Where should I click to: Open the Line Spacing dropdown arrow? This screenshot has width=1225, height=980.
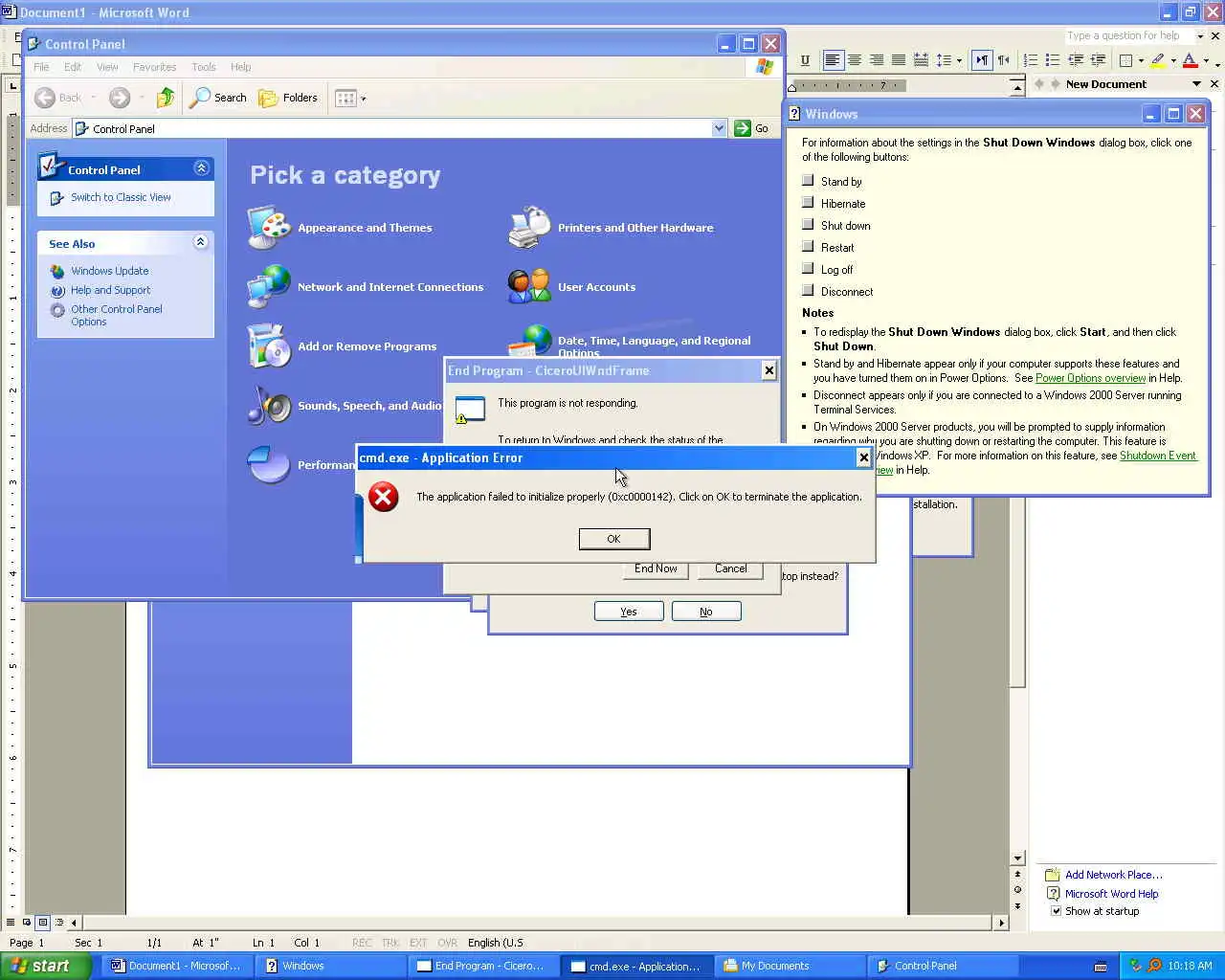959,60
